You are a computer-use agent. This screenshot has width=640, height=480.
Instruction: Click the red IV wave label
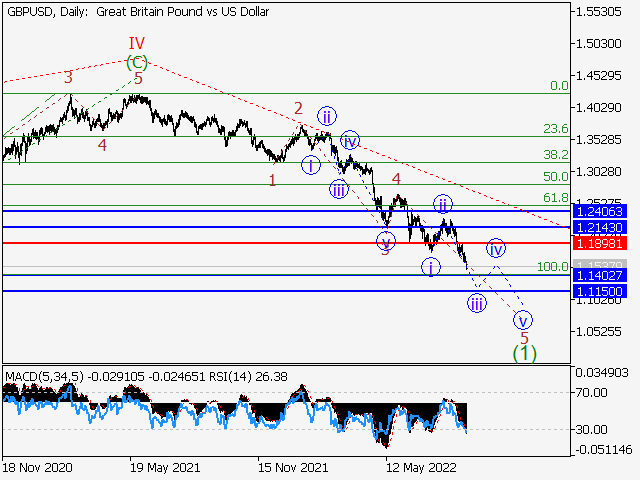pyautogui.click(x=137, y=43)
